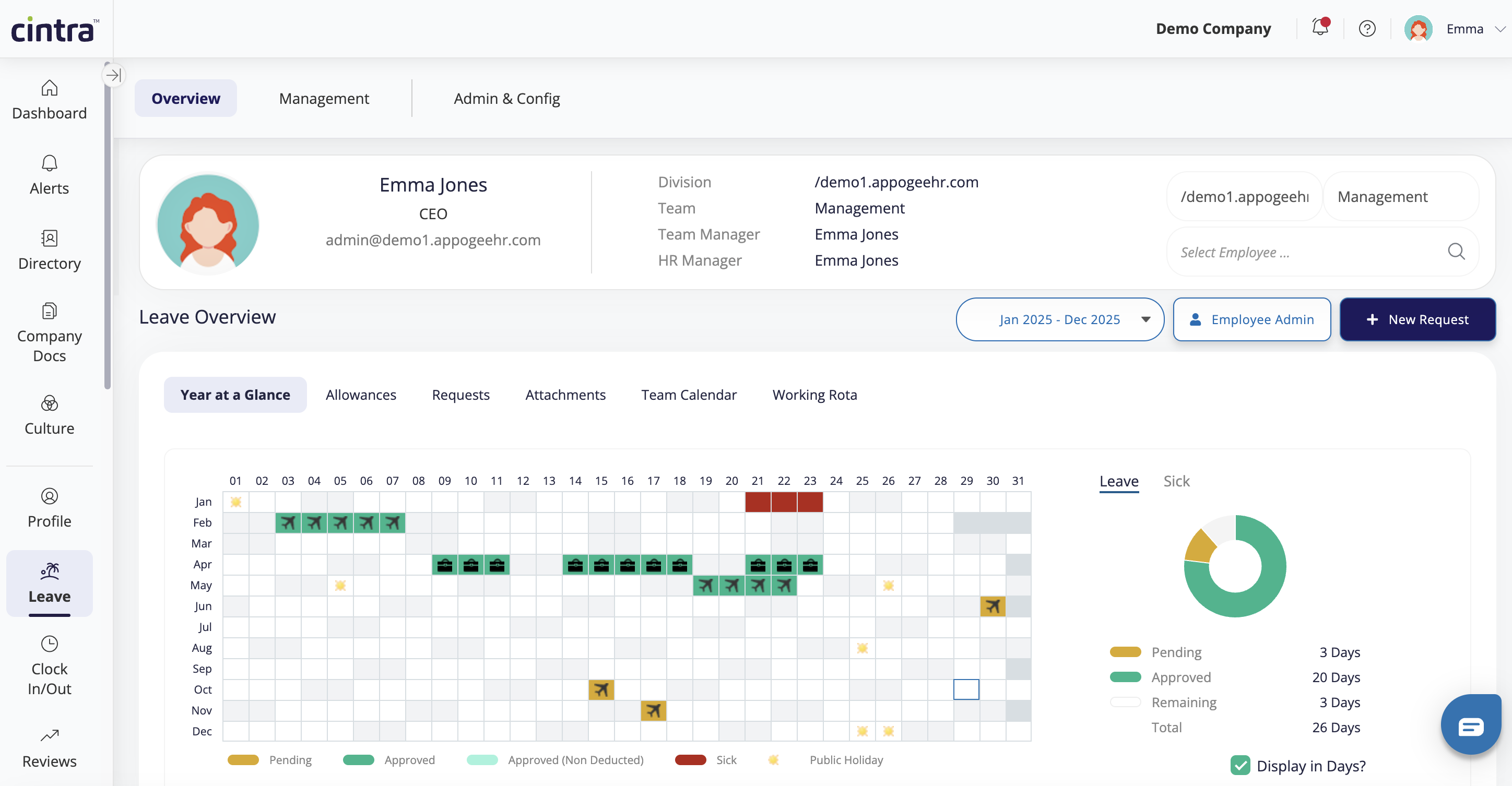Open the Team Calendar tab
The width and height of the screenshot is (1512, 786).
[x=689, y=395]
